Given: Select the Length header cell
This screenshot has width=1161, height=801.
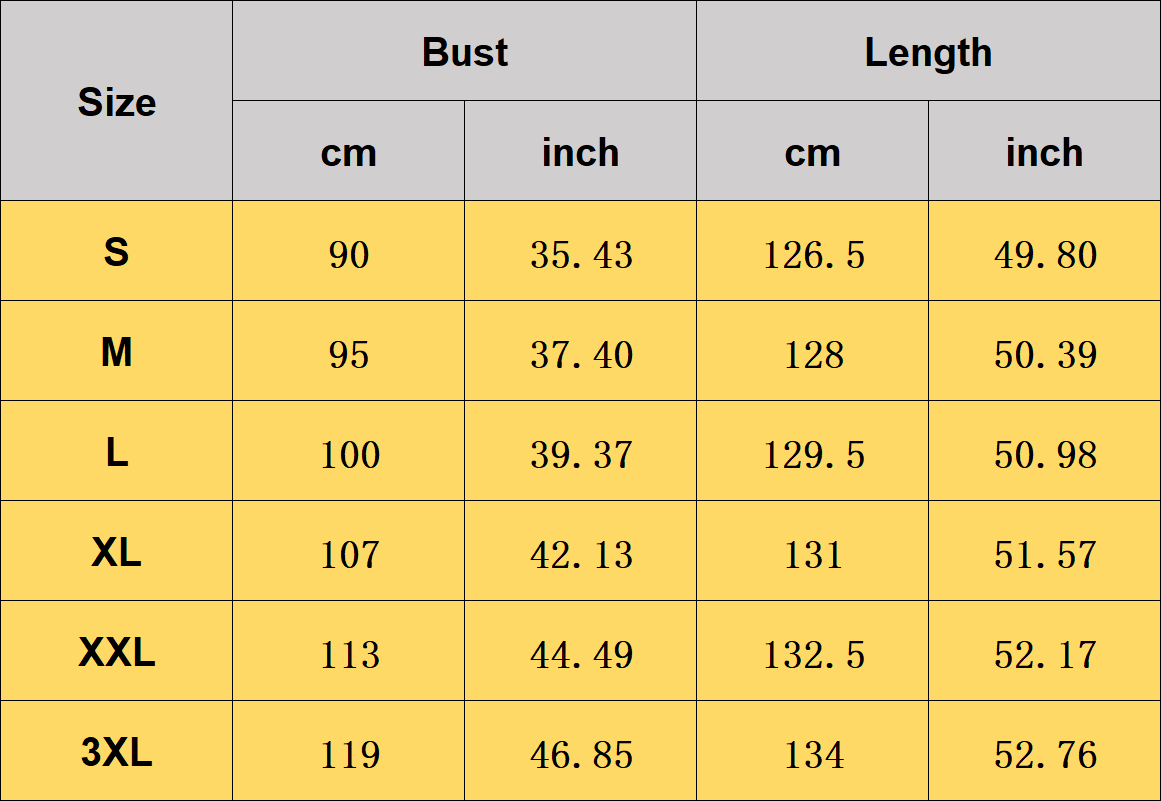Looking at the screenshot, I should (x=928, y=52).
